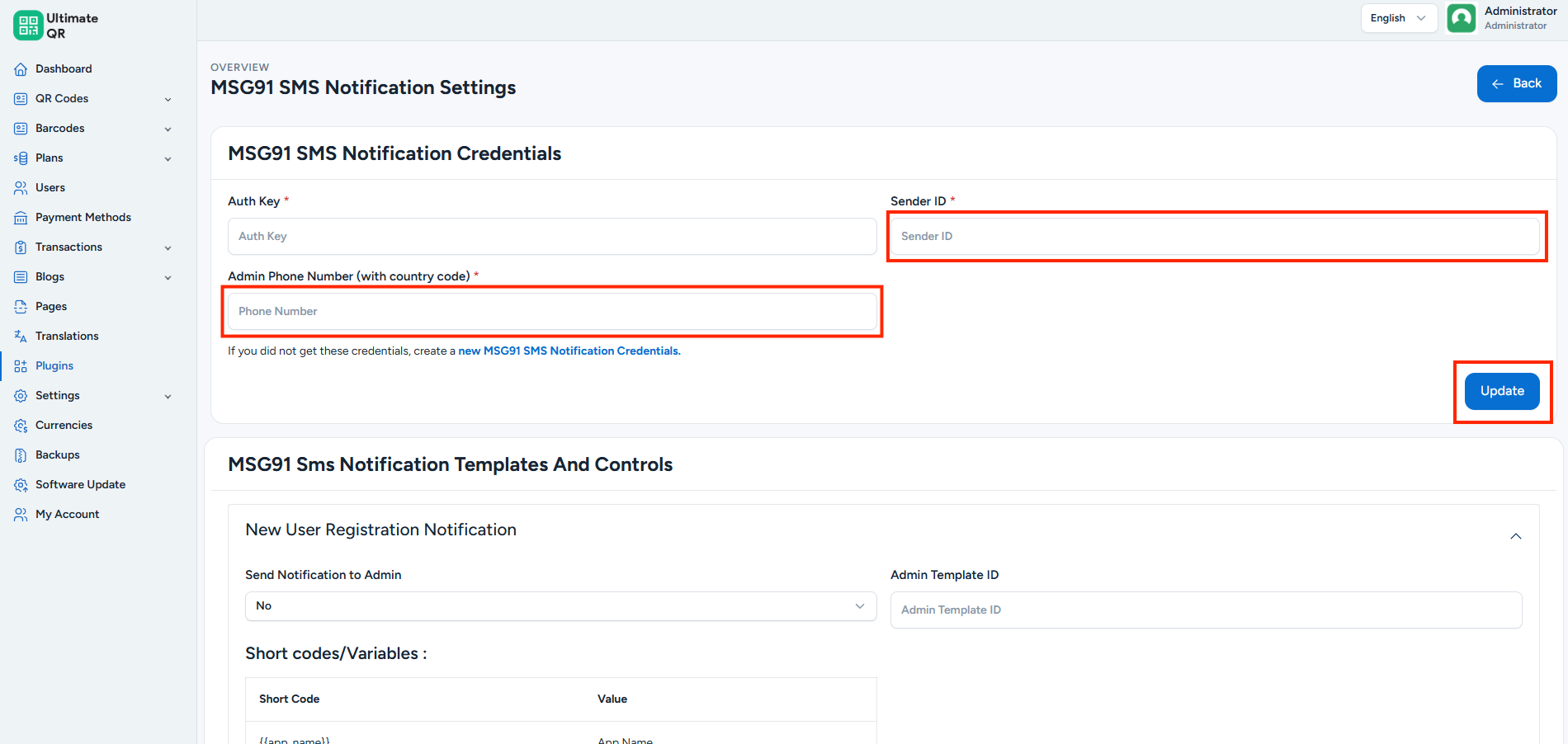Click the Software Update icon

21,485
